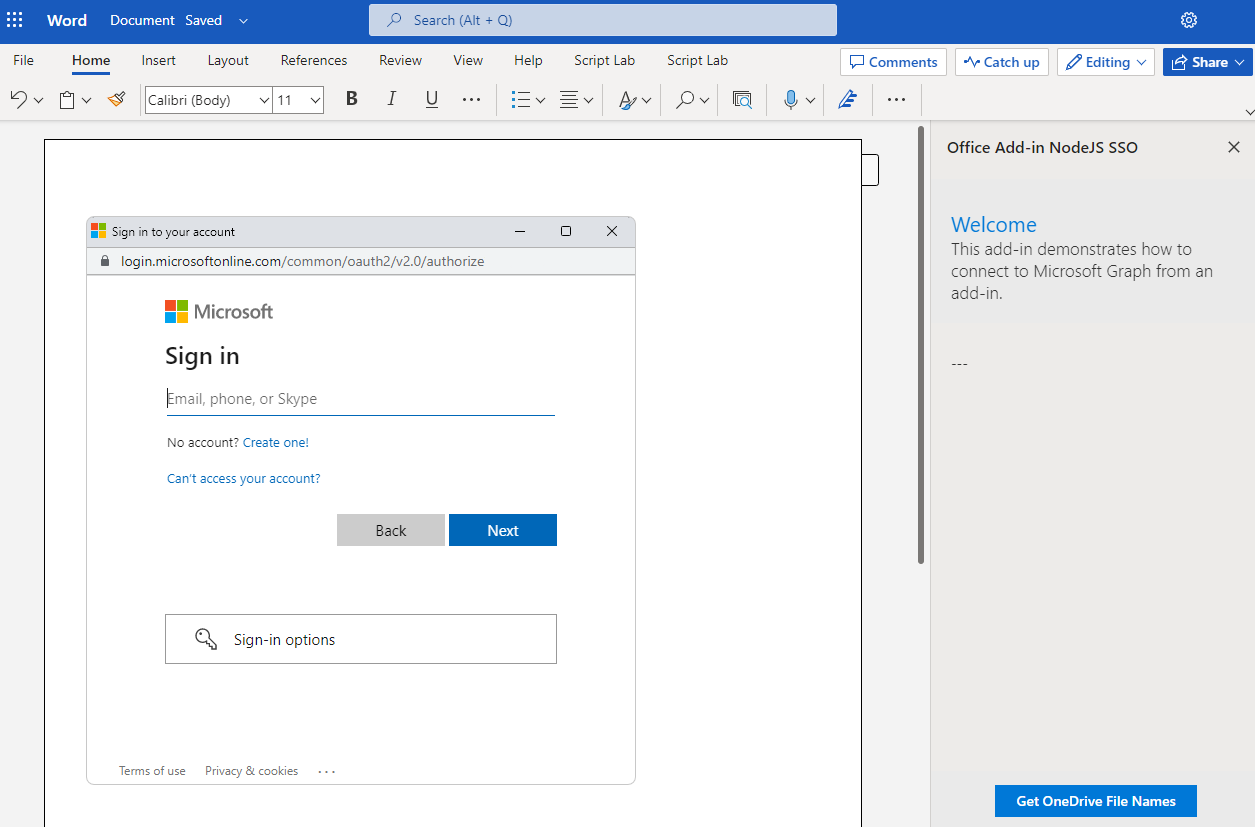Click the Email, phone, or Skype field
This screenshot has width=1255, height=827.
(360, 398)
